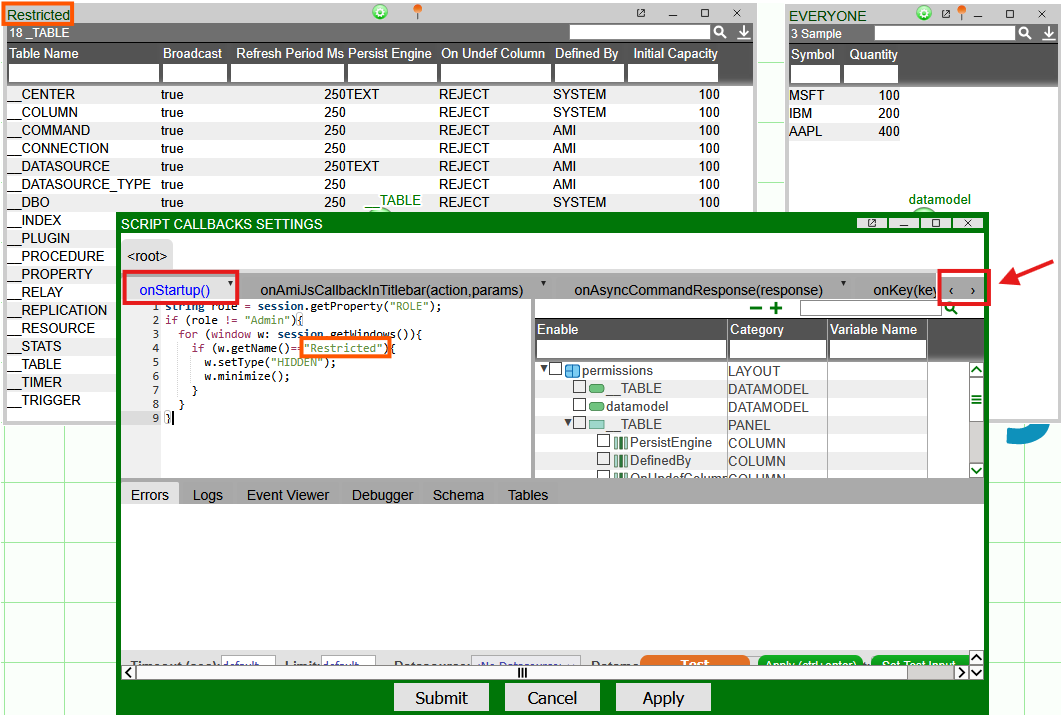This screenshot has width=1061, height=715.
Task: Enable the datamodel checkbox
Action: (x=579, y=406)
